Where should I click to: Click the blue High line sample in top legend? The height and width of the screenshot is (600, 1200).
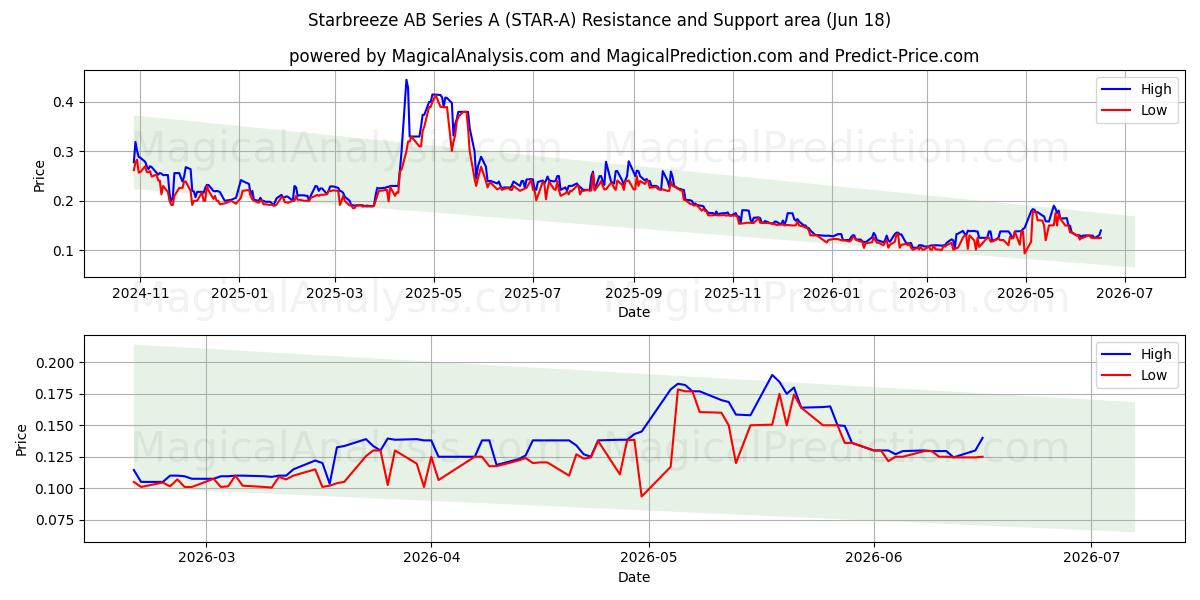[x=1118, y=90]
